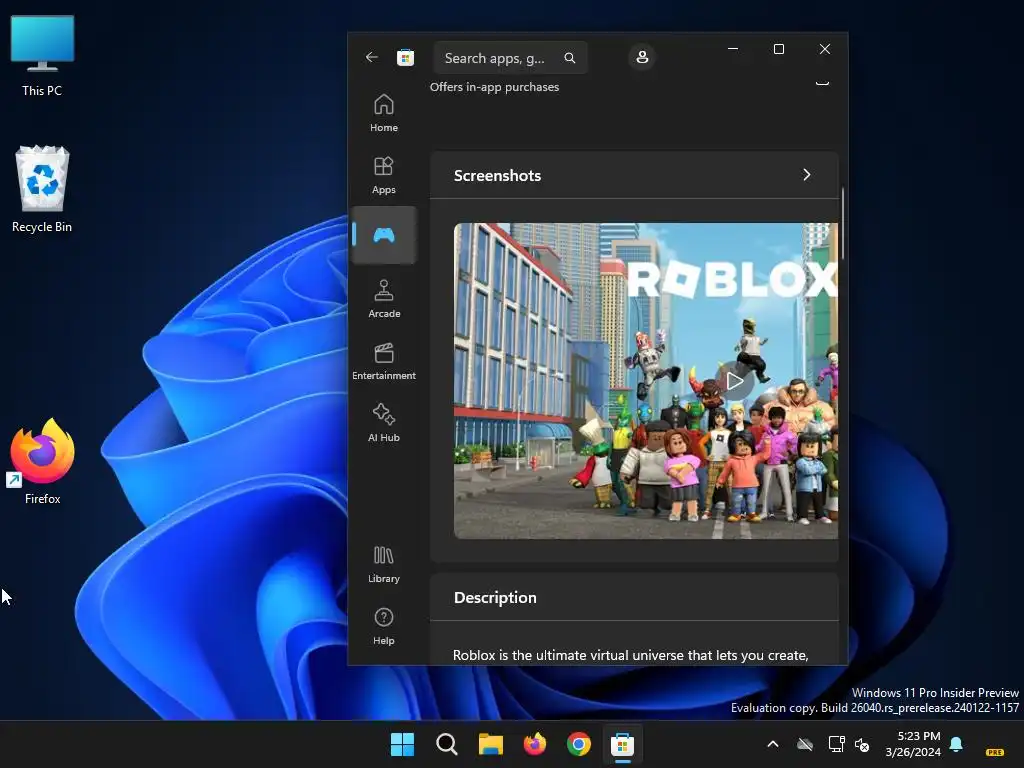Open the user account profile icon
1024x768 pixels.
[642, 57]
